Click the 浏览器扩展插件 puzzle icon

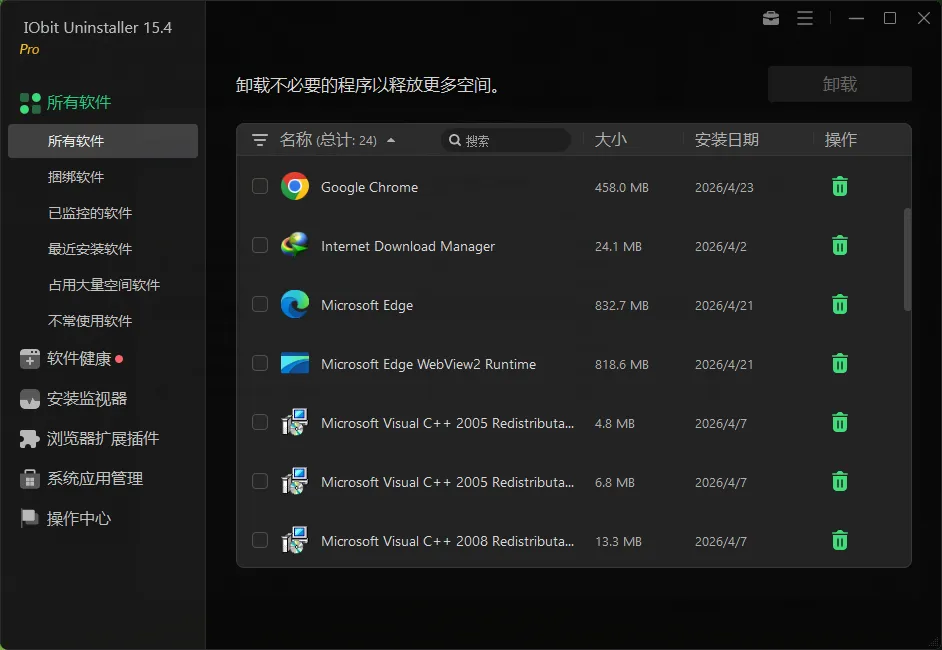pyautogui.click(x=29, y=439)
